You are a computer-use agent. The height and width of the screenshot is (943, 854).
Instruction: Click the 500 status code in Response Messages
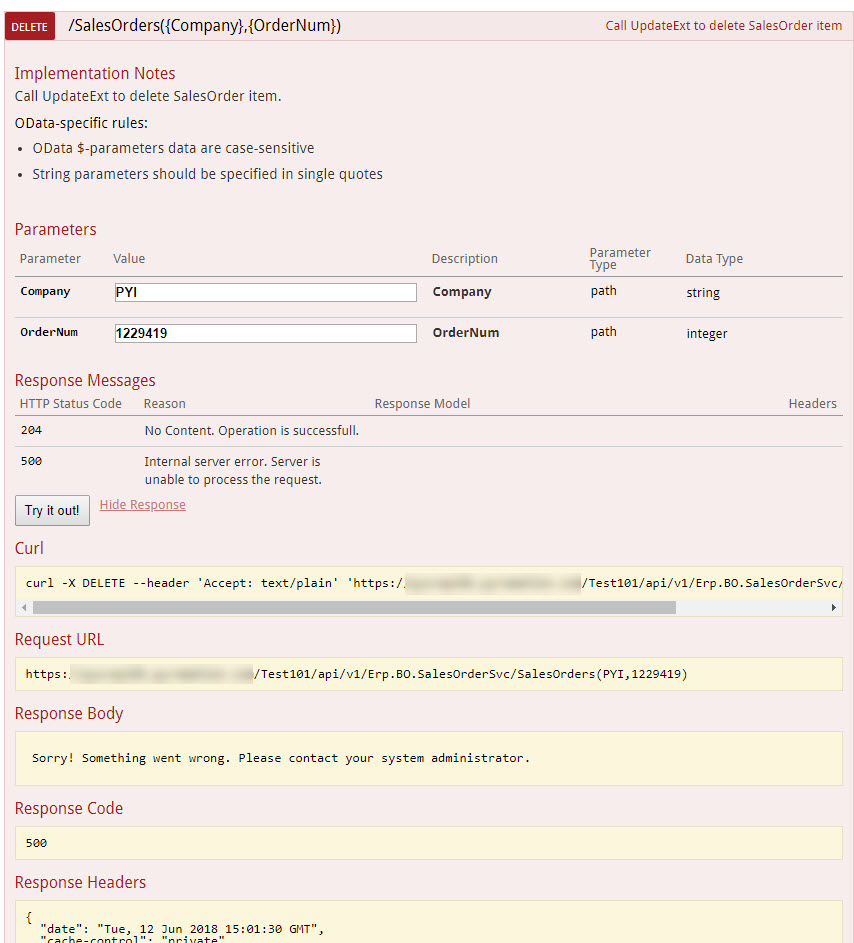pos(31,461)
